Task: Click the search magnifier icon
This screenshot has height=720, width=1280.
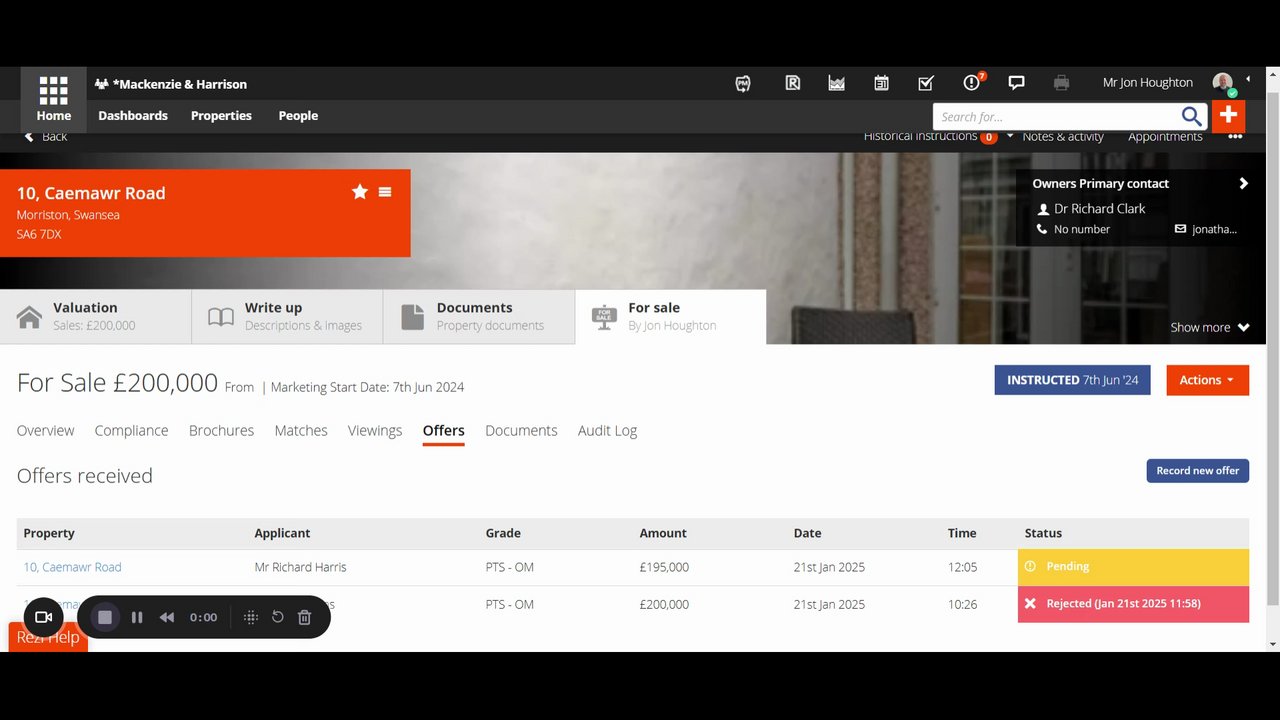Action: pos(1191,116)
